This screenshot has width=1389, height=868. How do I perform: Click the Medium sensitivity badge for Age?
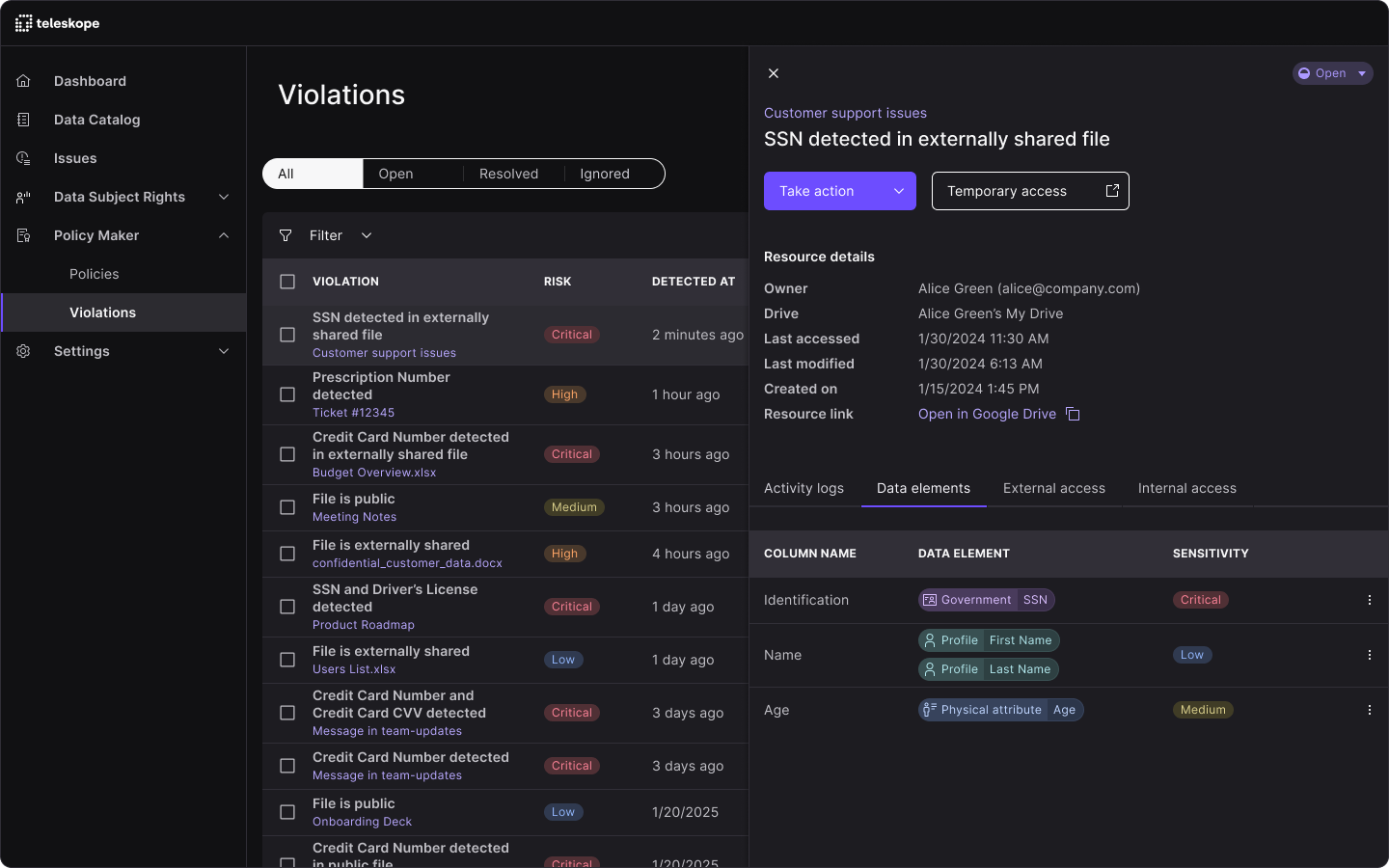tap(1203, 710)
